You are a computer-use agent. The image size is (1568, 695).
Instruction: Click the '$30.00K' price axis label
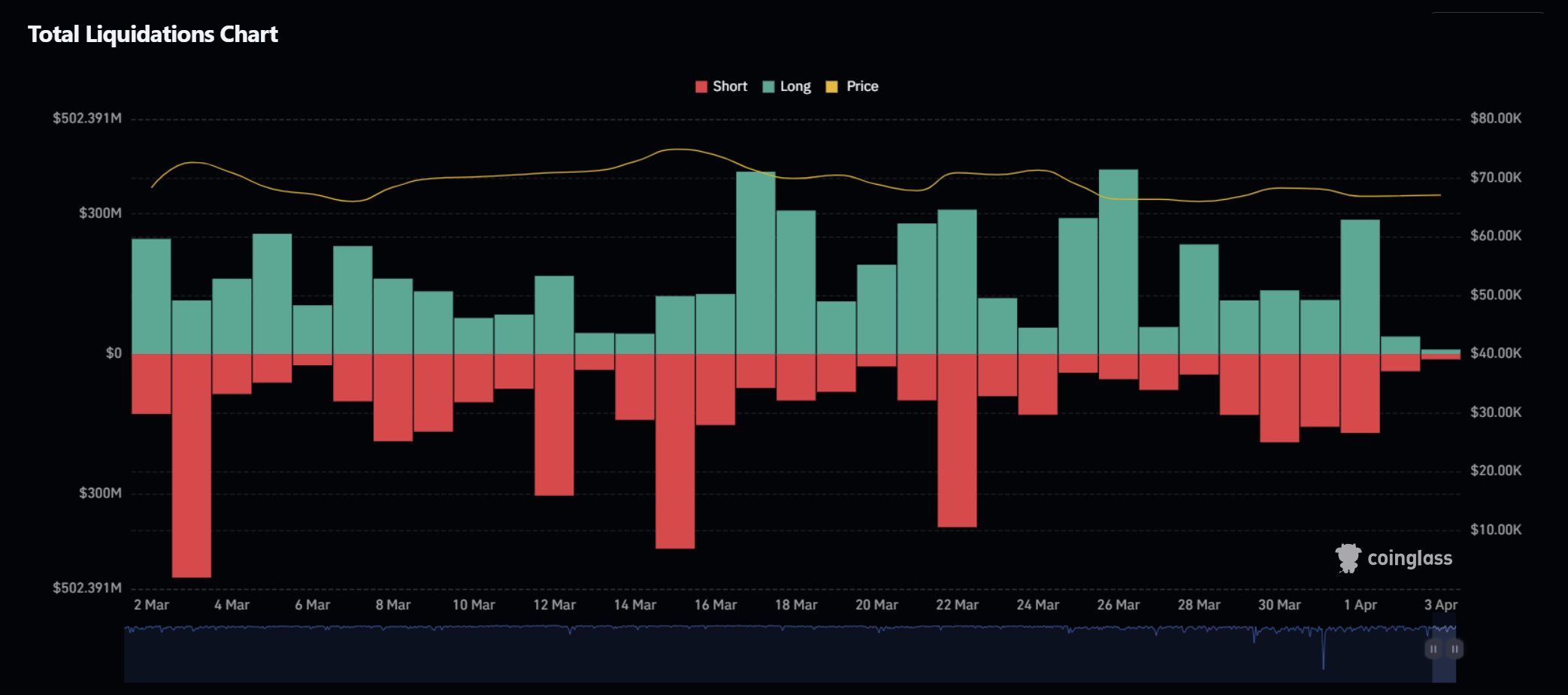point(1496,412)
